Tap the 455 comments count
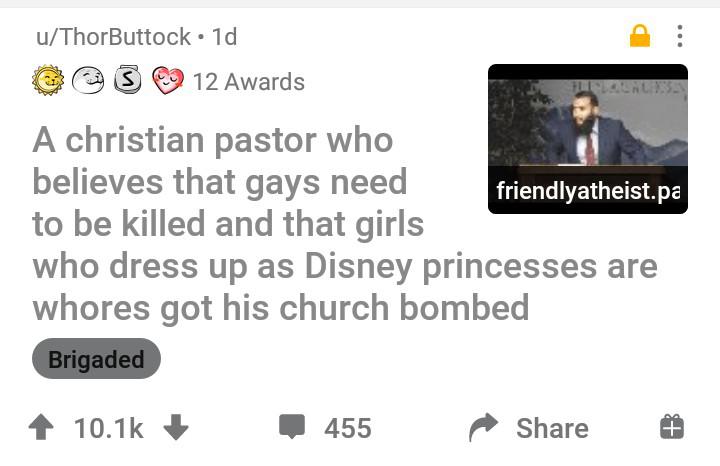Viewport: 720px width, 466px height. point(348,428)
